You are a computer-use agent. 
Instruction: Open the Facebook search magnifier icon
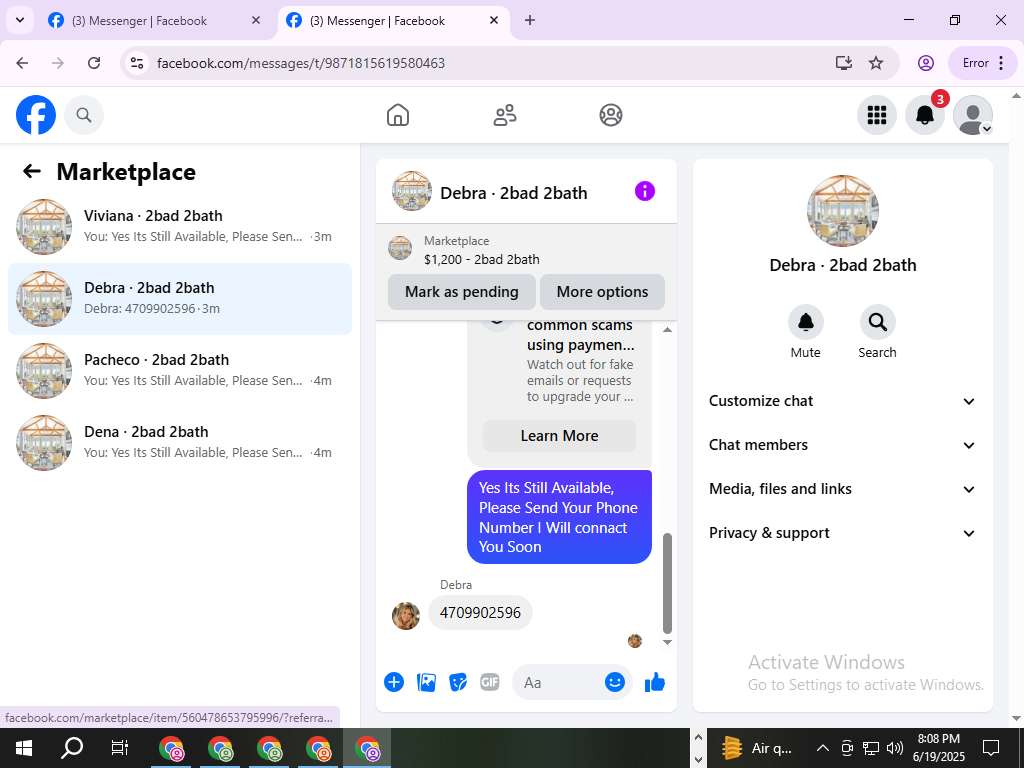coord(84,115)
